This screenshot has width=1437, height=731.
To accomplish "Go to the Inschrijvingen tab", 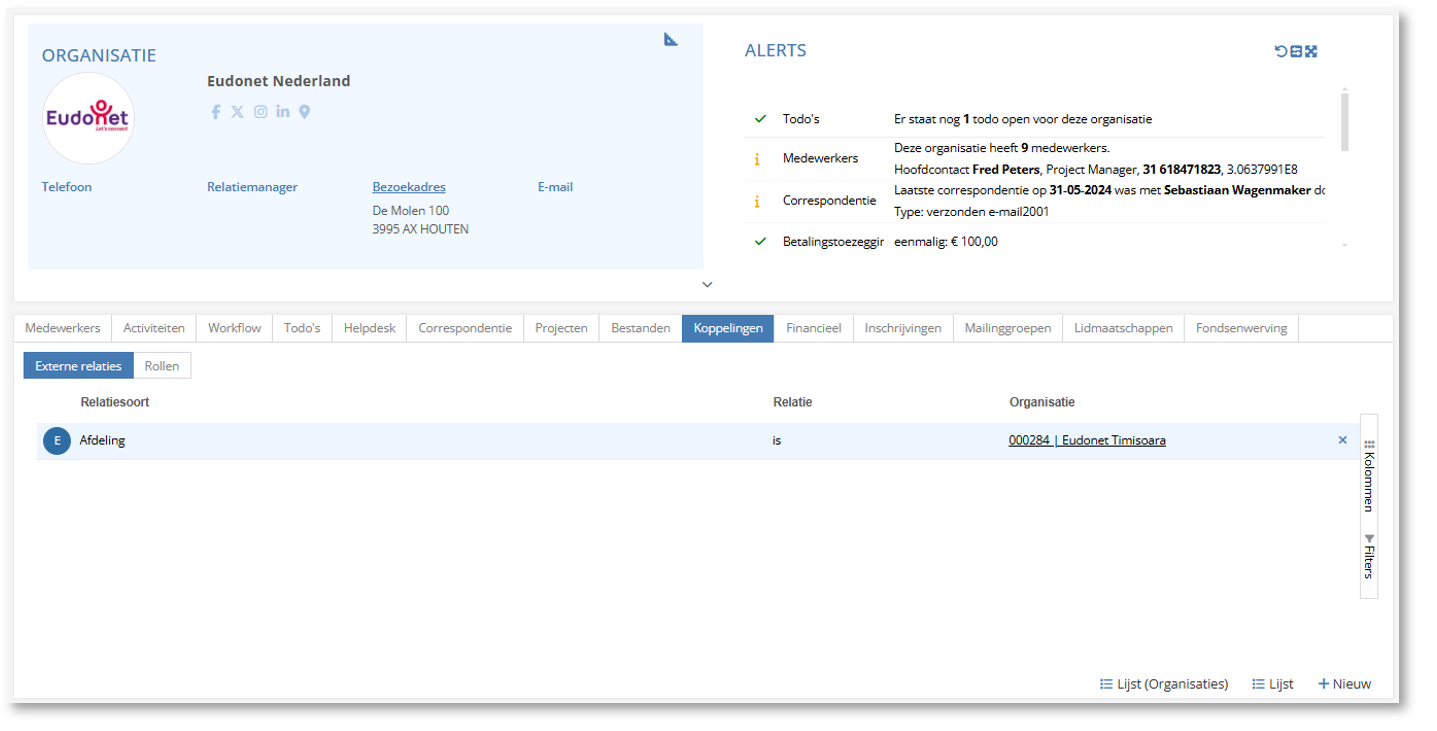I will [903, 328].
